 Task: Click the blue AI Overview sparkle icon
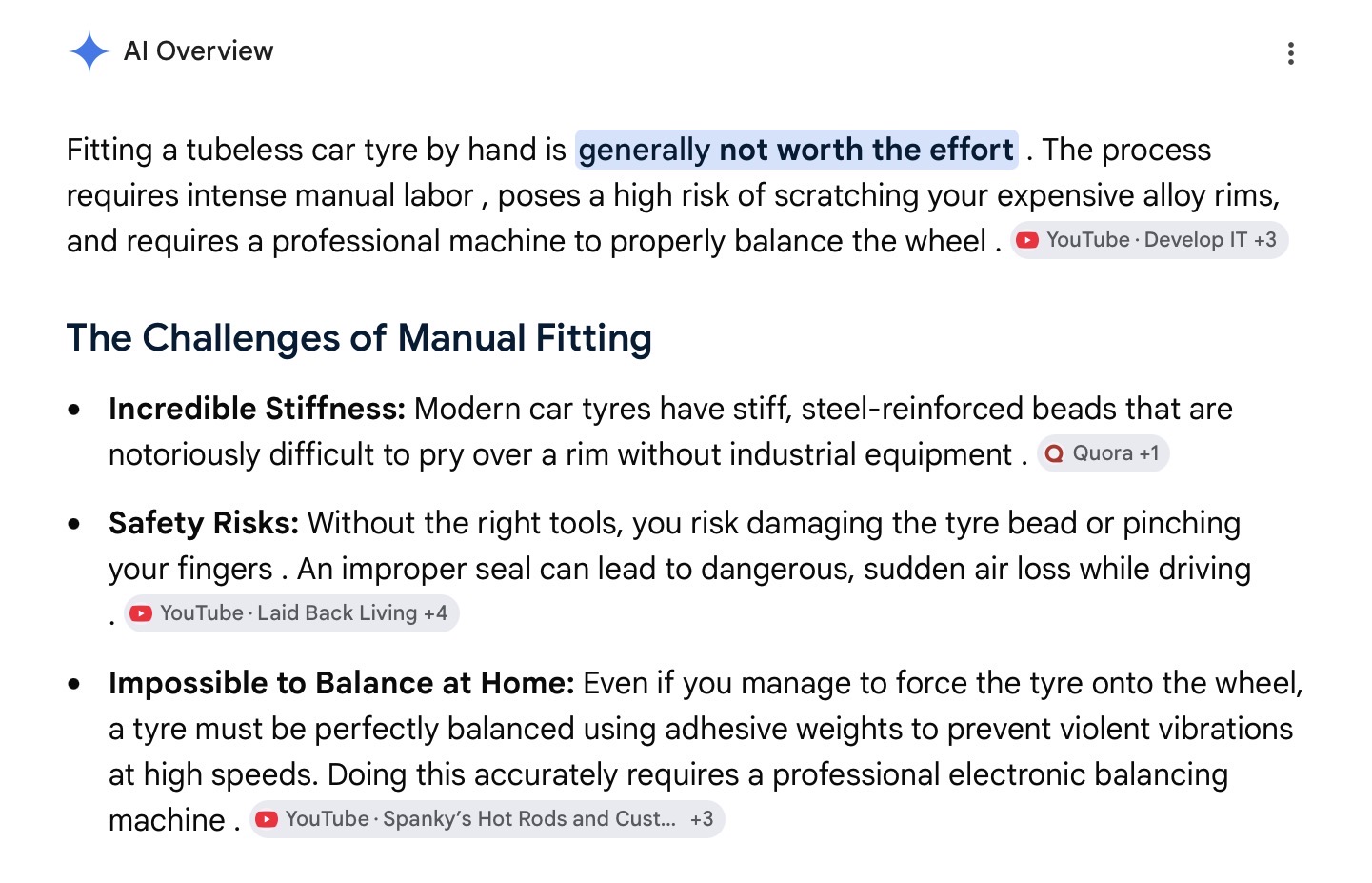[89, 51]
